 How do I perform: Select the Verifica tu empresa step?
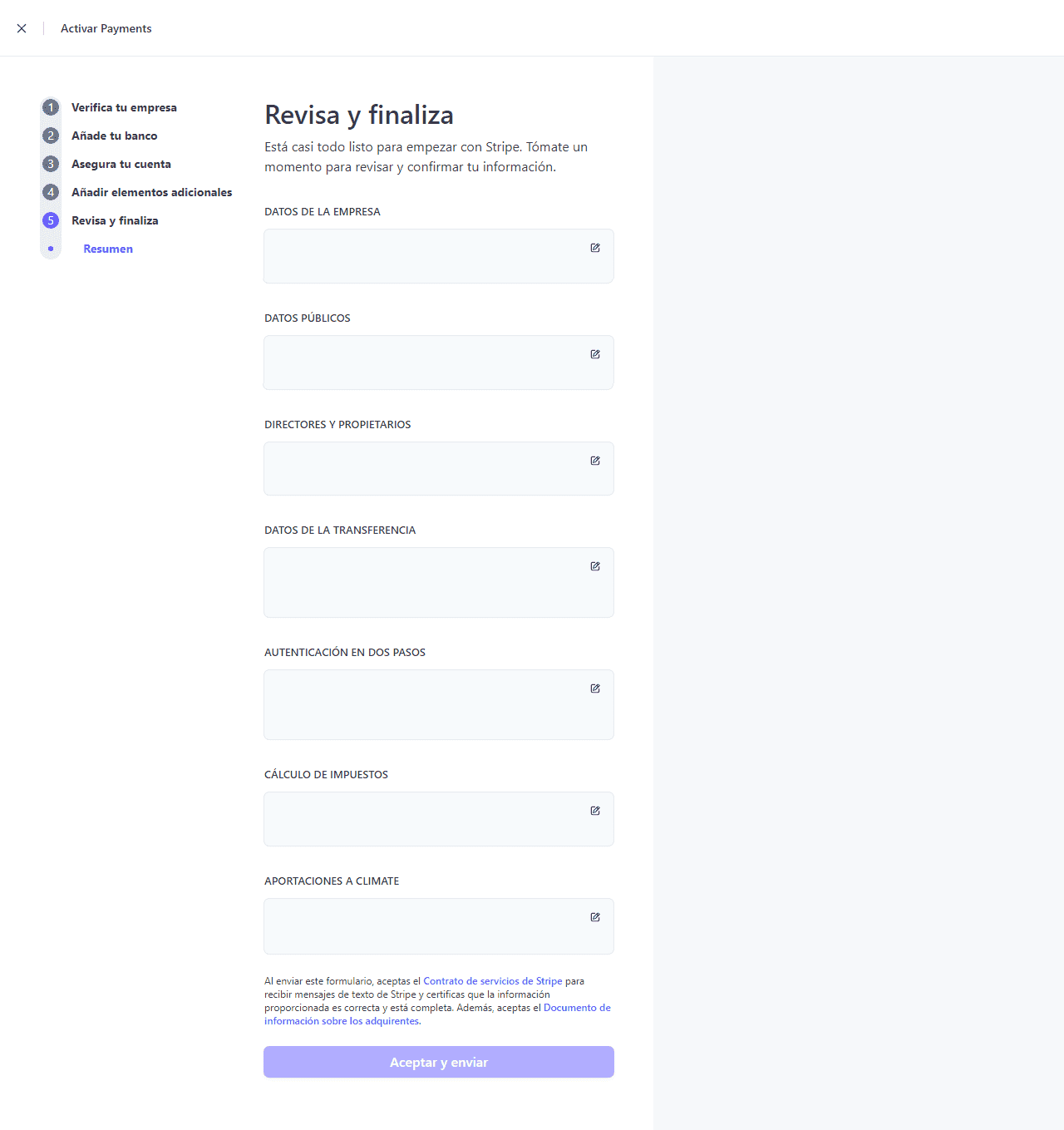[x=124, y=107]
